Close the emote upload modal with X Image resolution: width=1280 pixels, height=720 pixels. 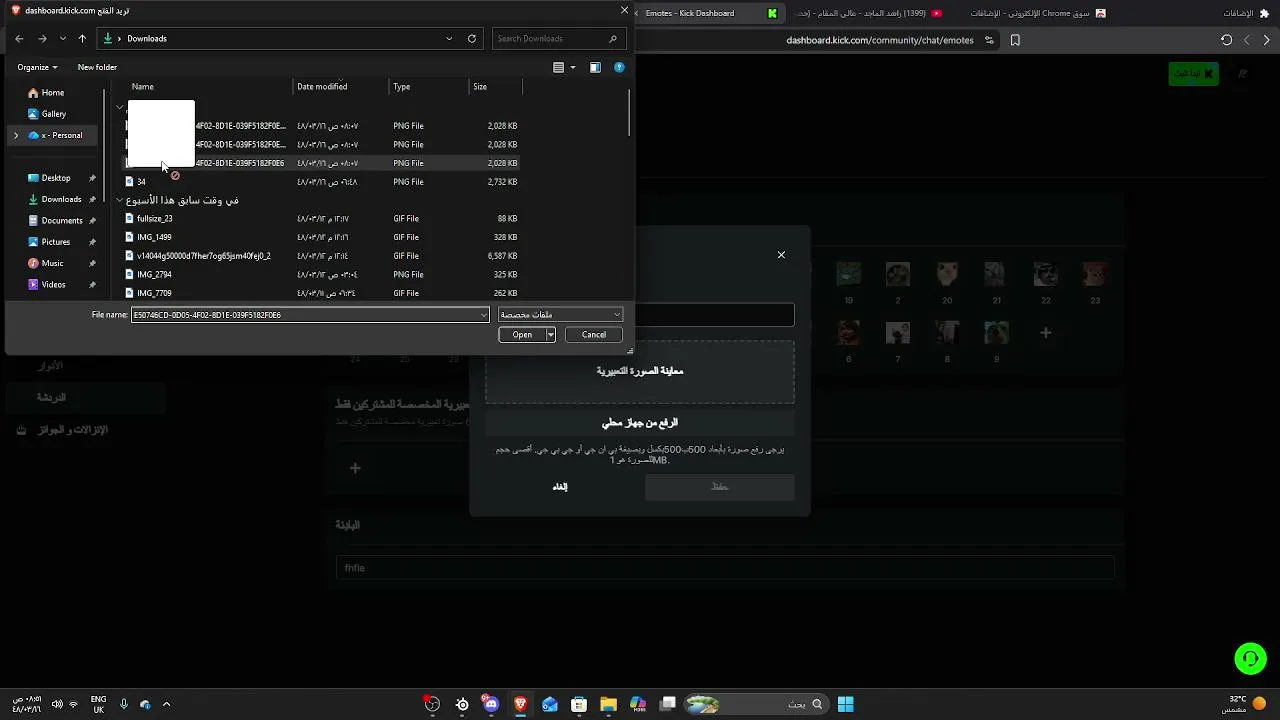click(781, 255)
